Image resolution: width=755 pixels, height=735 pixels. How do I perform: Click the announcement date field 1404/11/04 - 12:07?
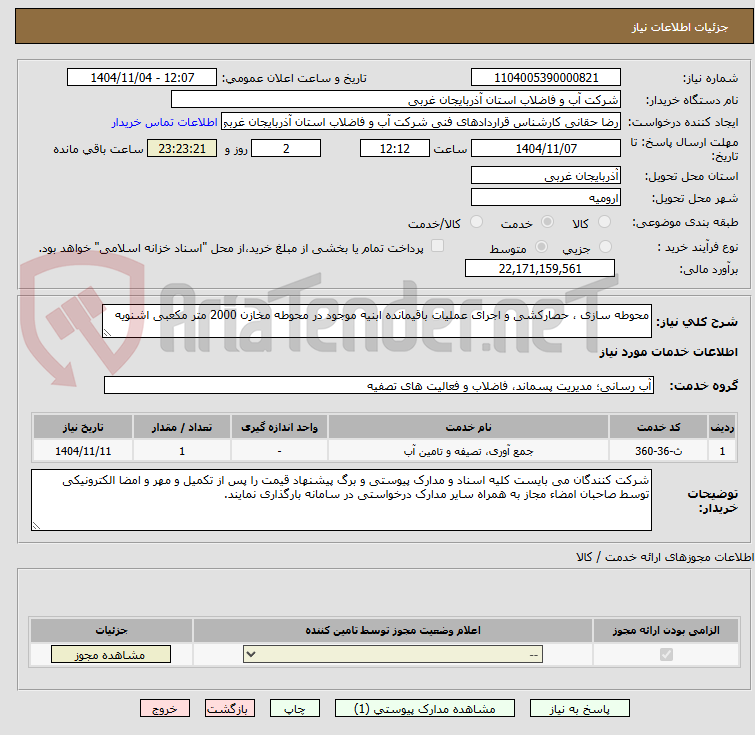point(142,78)
